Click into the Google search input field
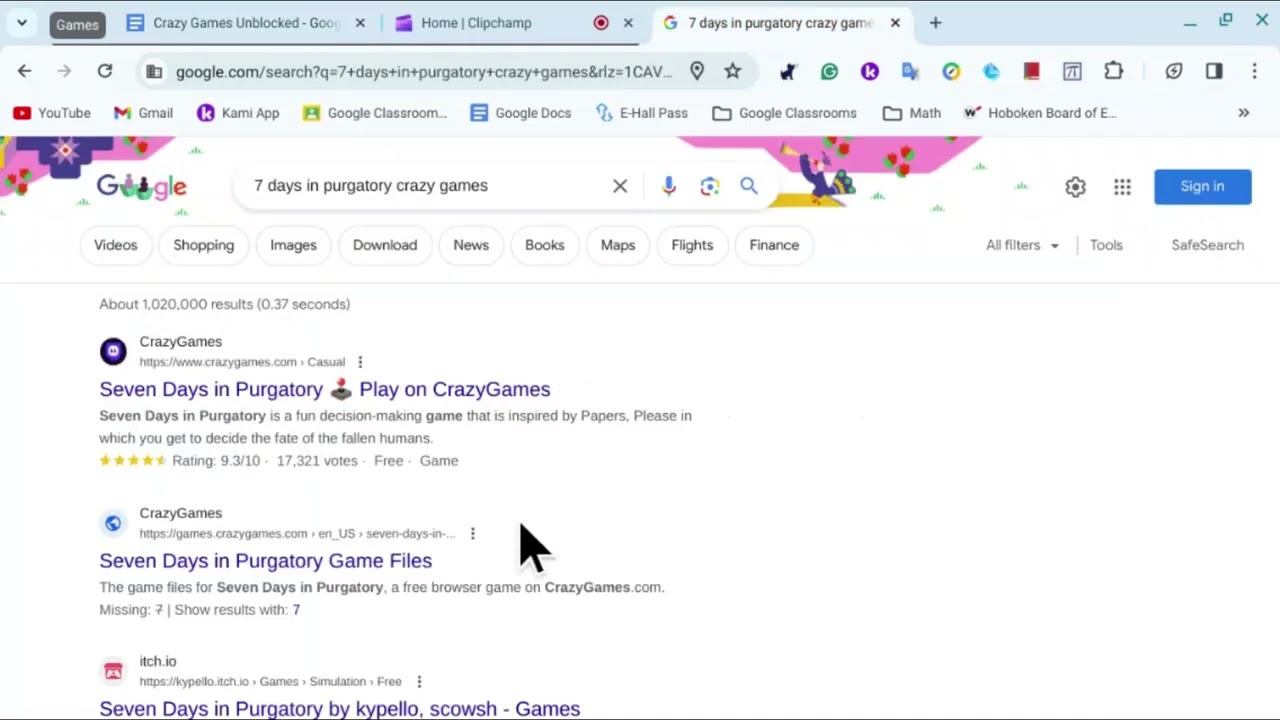Image resolution: width=1280 pixels, height=720 pixels. [x=425, y=186]
